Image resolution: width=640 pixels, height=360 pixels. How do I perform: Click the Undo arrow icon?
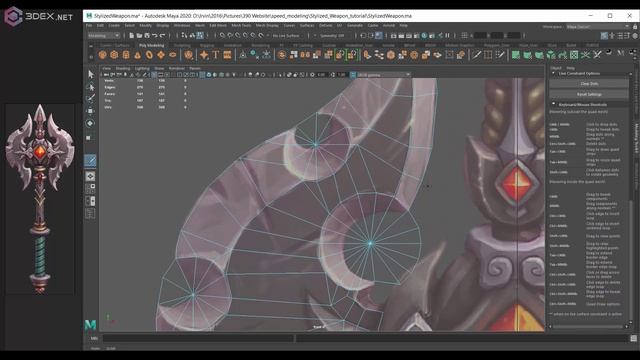[x=155, y=36]
